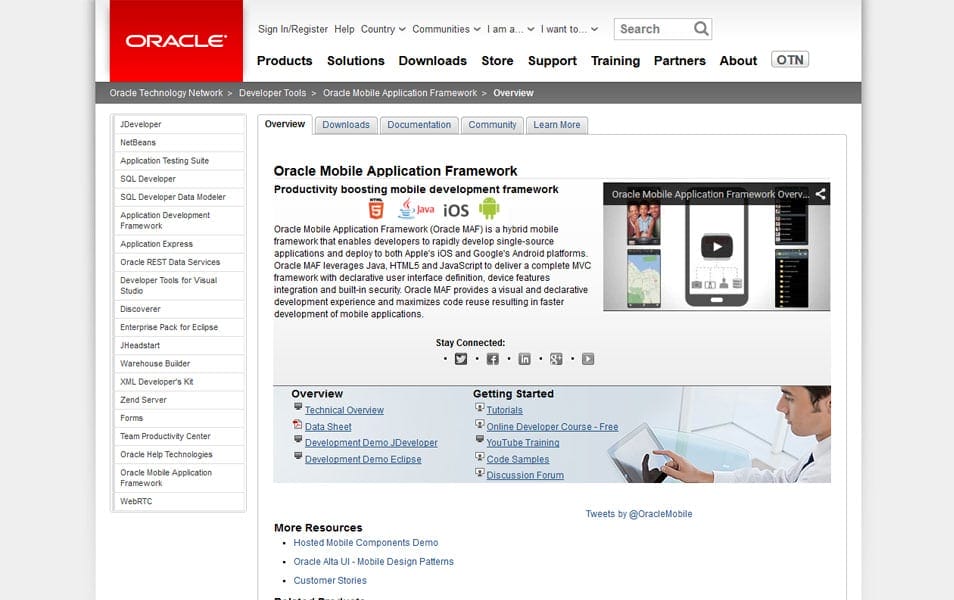Click the video share icon
The height and width of the screenshot is (600, 954).
click(x=820, y=194)
